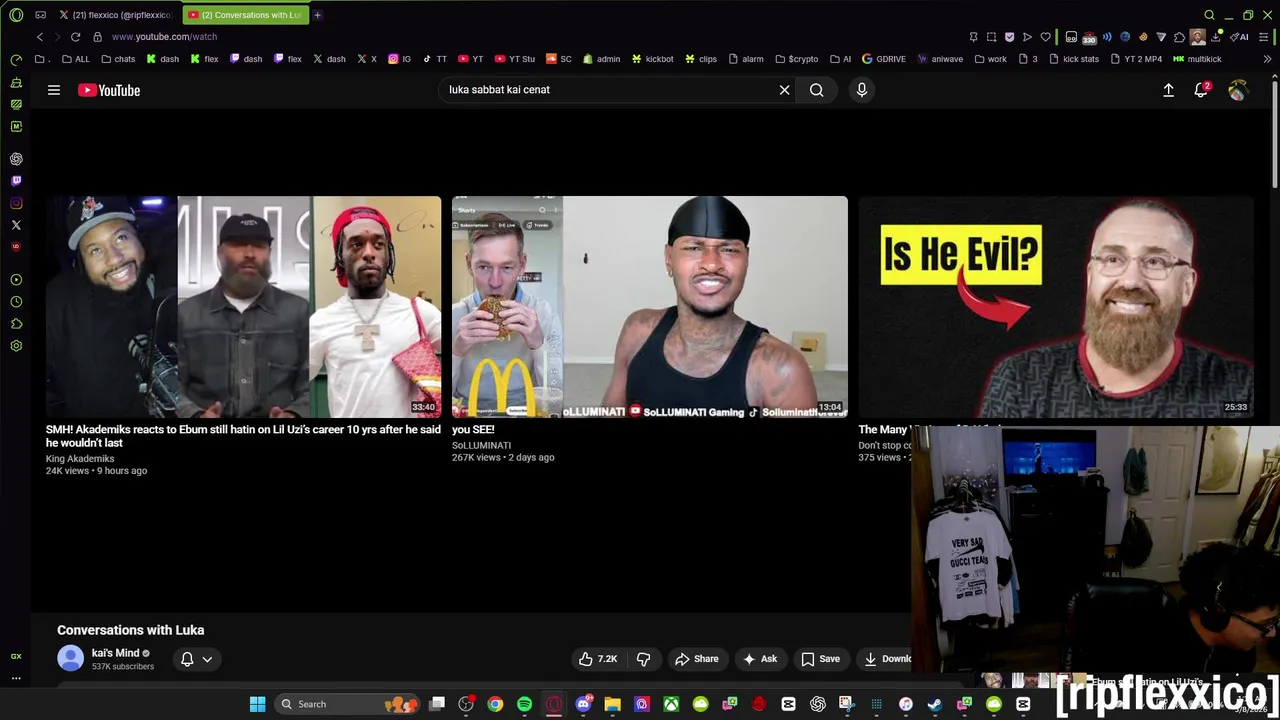Open the YouTube Create upload icon
The width and height of the screenshot is (1280, 720).
click(x=1168, y=90)
